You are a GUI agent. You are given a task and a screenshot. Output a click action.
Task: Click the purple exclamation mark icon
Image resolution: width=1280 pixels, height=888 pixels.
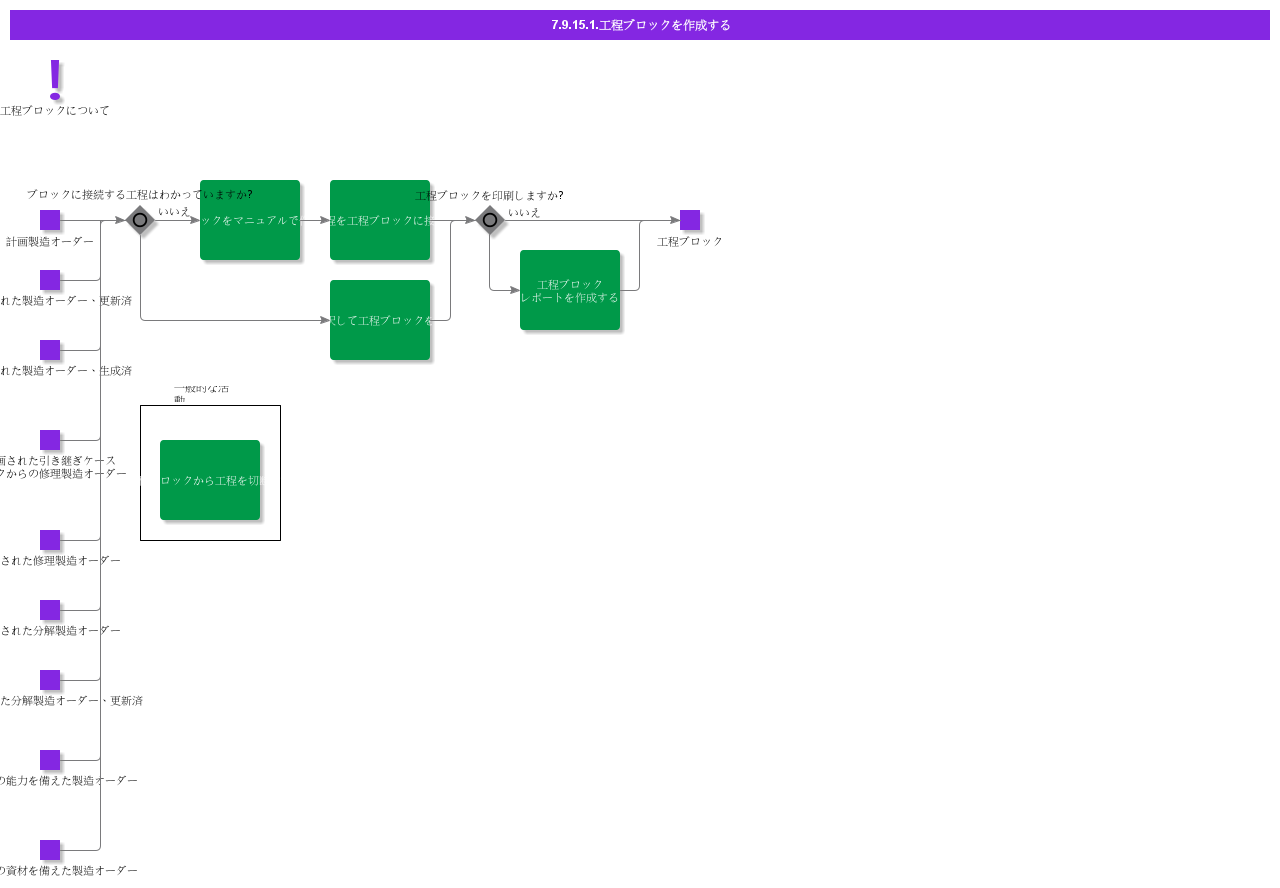click(55, 79)
